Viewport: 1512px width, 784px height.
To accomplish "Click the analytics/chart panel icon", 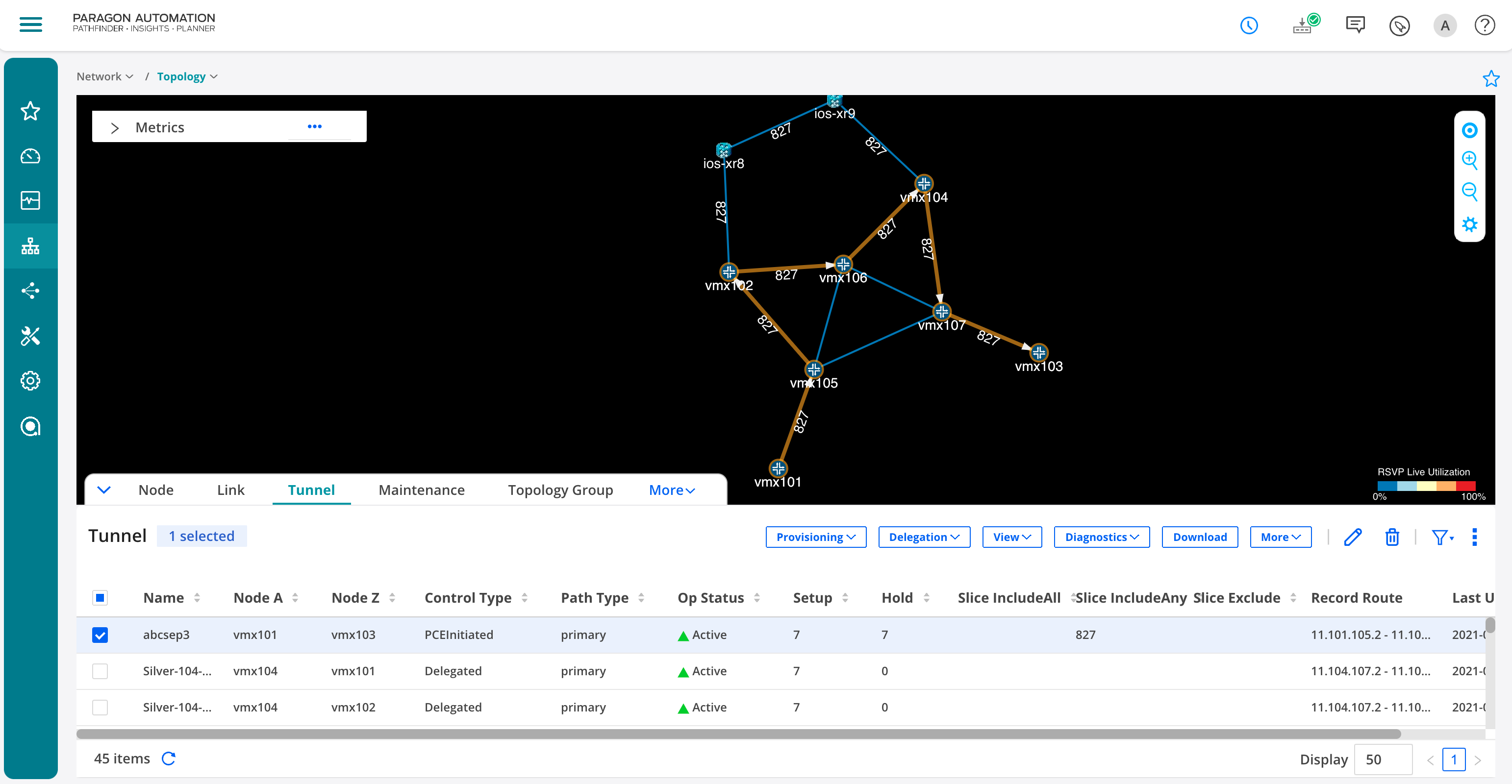I will click(31, 200).
